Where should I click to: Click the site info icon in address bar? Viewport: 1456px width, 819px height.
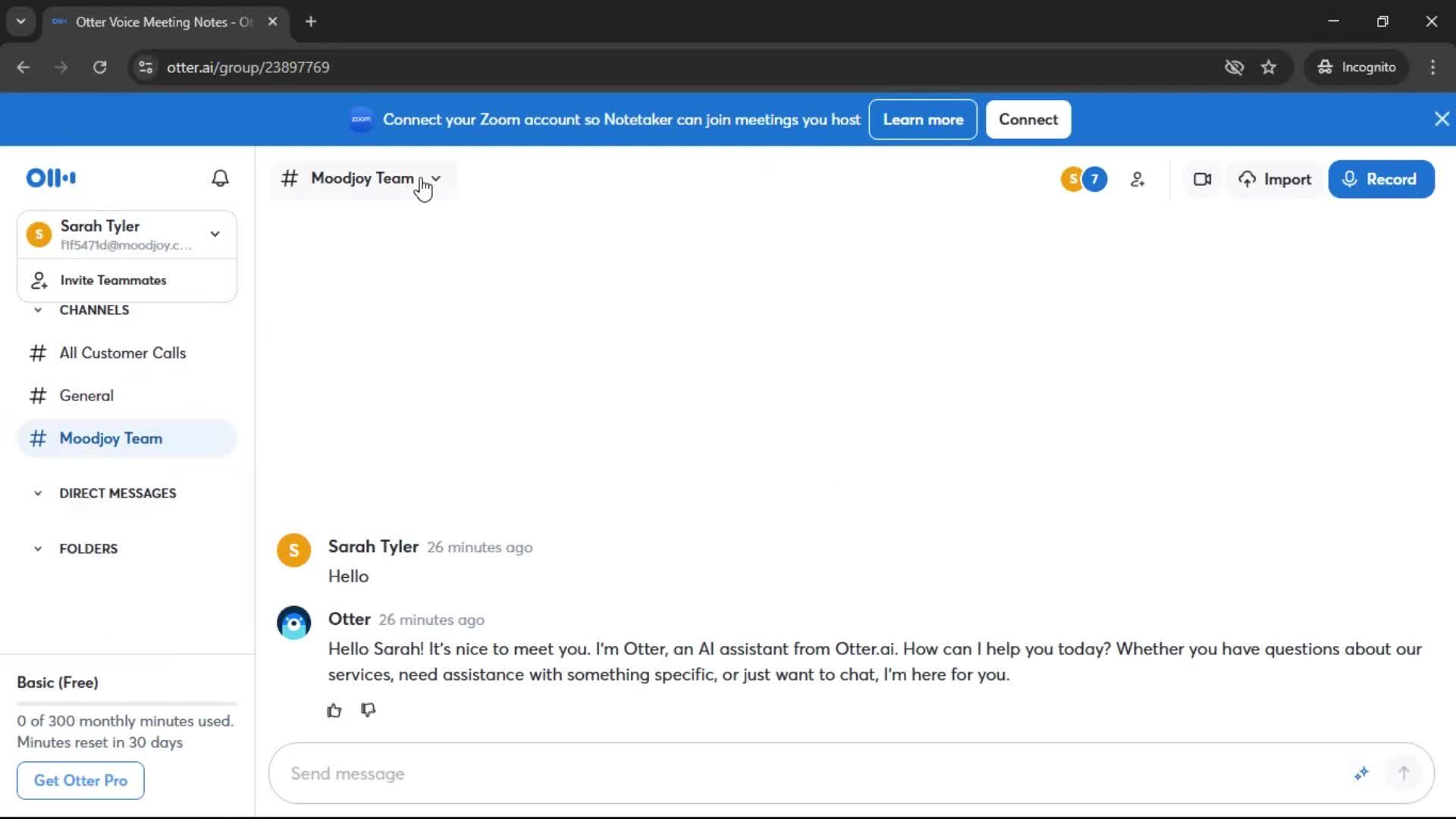146,67
